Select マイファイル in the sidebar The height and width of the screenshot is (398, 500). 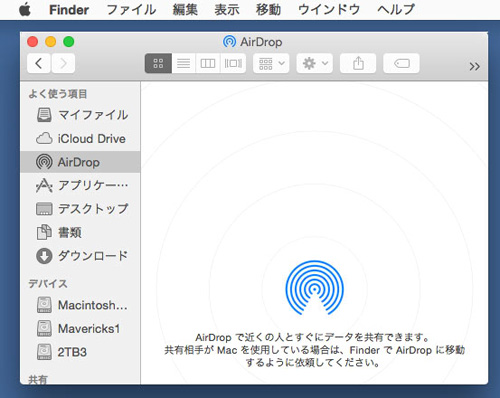tap(80, 115)
